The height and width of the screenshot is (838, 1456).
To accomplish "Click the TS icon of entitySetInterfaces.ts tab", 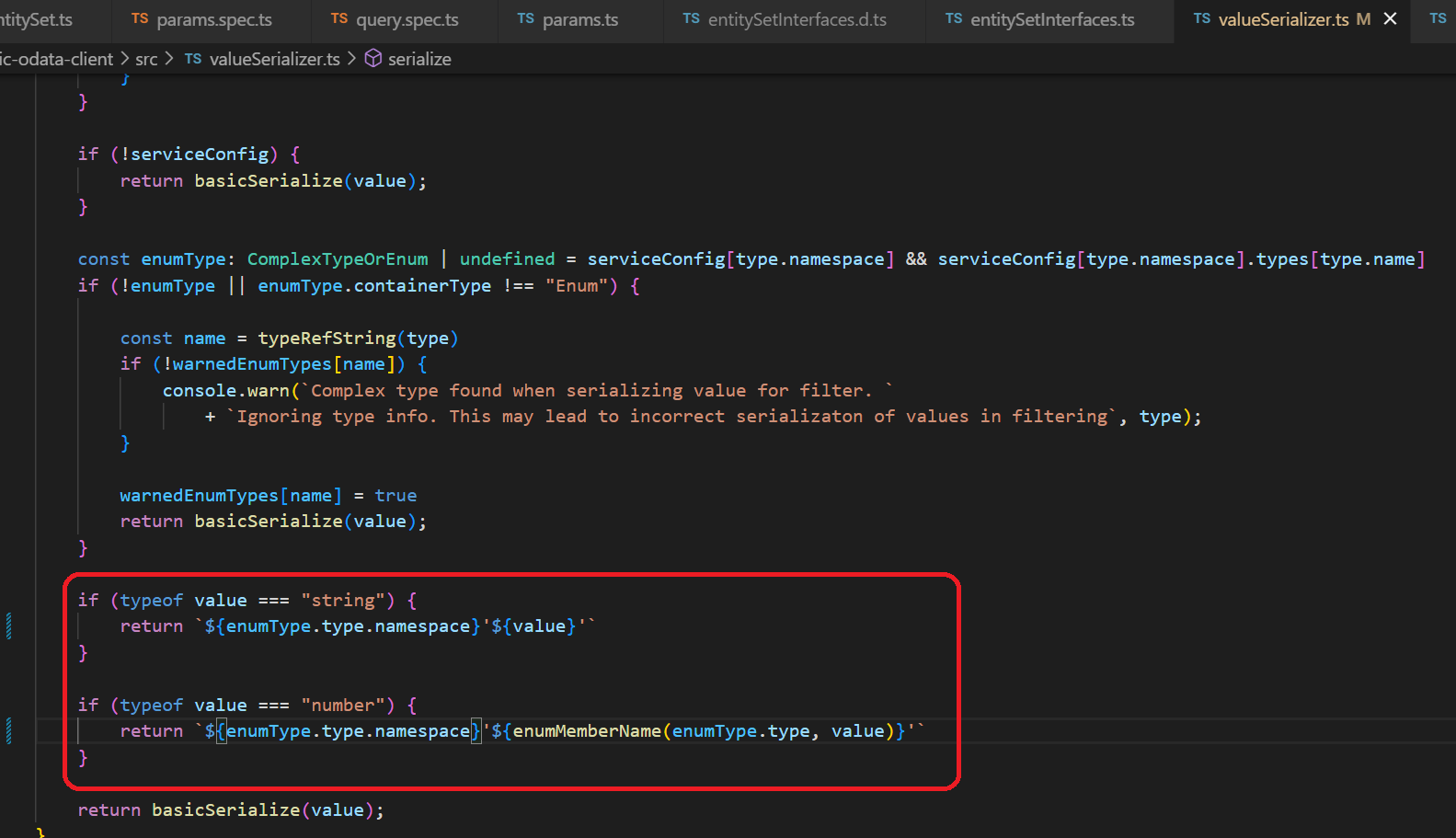I will [x=954, y=18].
